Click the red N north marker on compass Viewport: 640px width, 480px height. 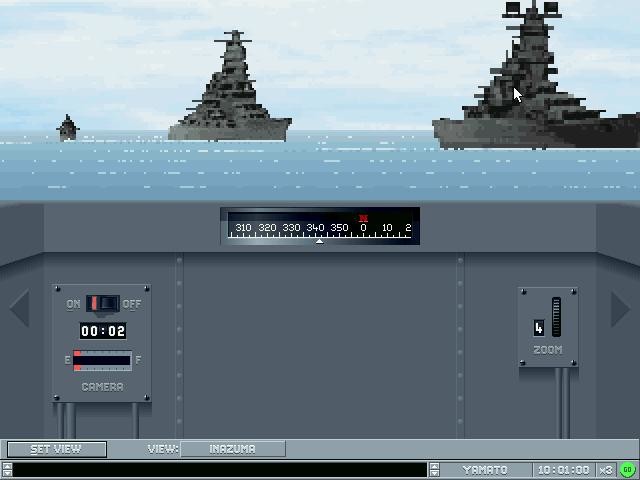click(363, 218)
